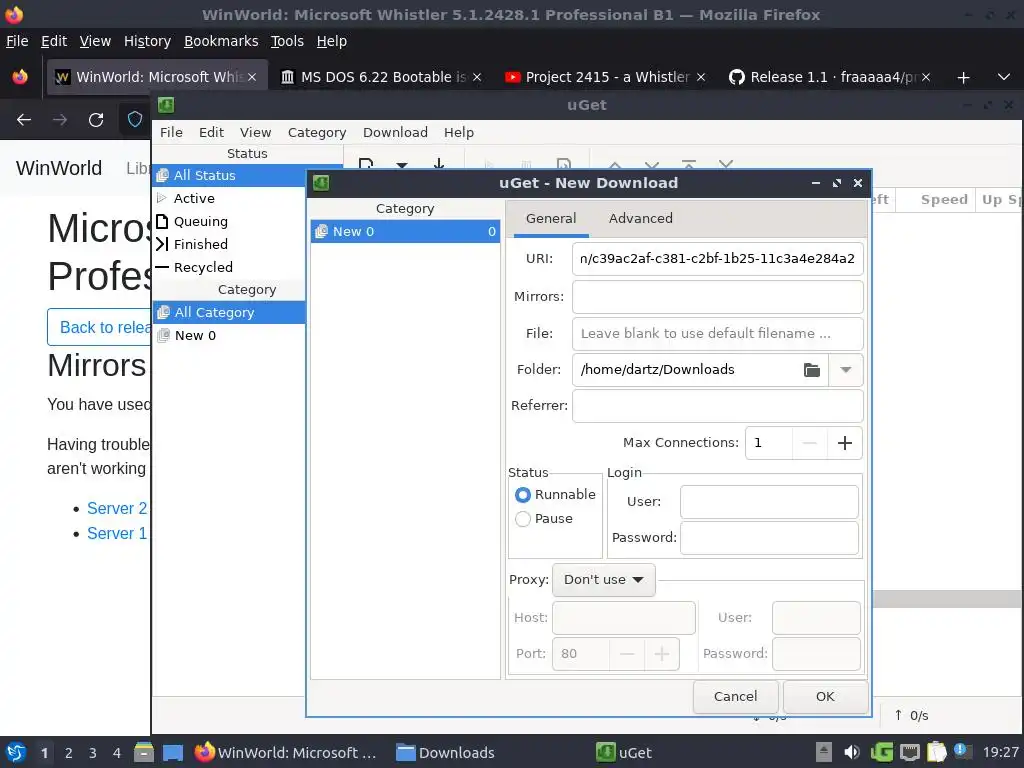Click the WinWorld site logo text
Screen dimensions: 1024x768
[59, 168]
